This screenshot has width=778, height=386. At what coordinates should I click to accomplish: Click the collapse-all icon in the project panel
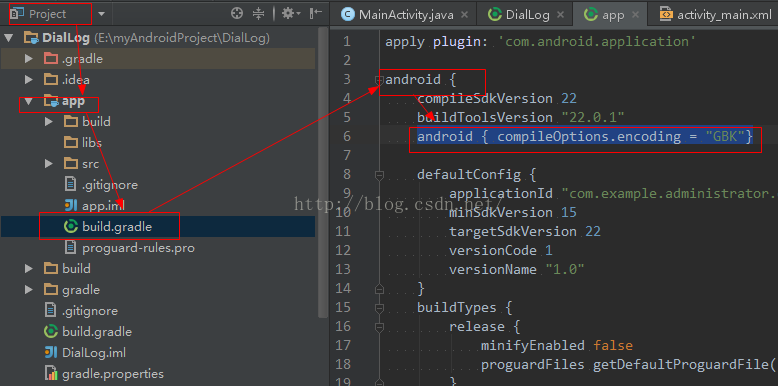pos(259,13)
